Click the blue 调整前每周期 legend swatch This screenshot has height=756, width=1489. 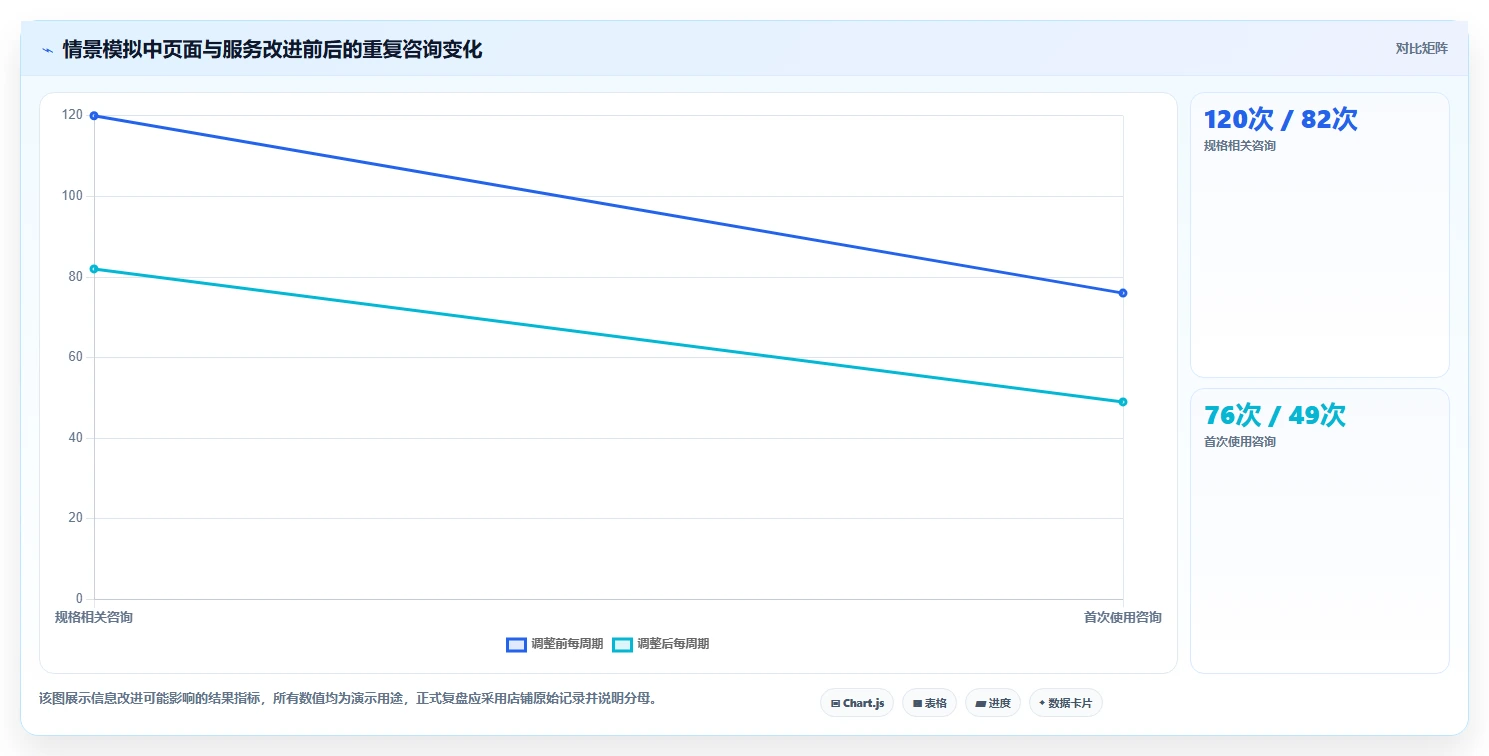point(516,644)
